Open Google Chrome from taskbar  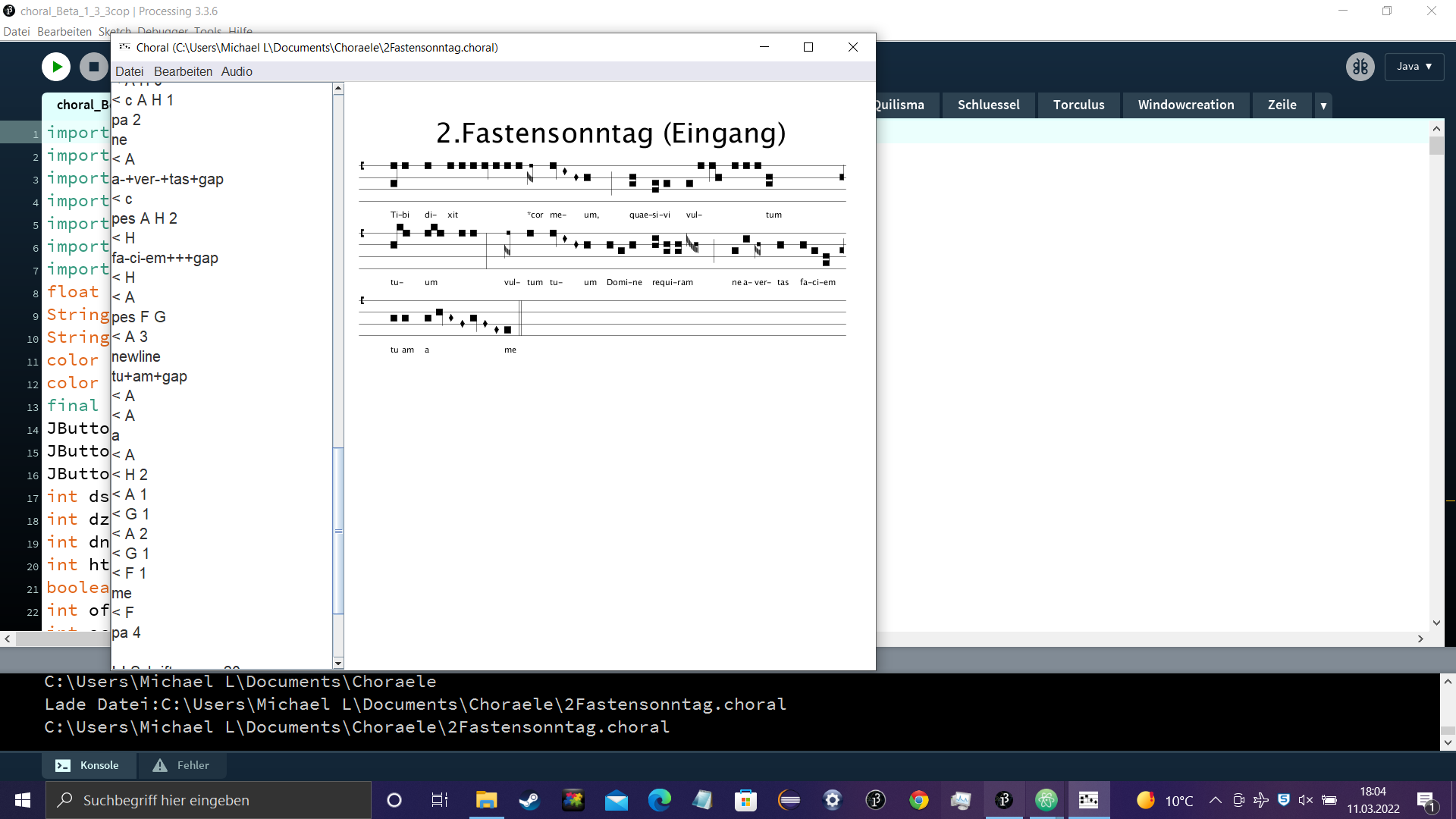[x=919, y=800]
